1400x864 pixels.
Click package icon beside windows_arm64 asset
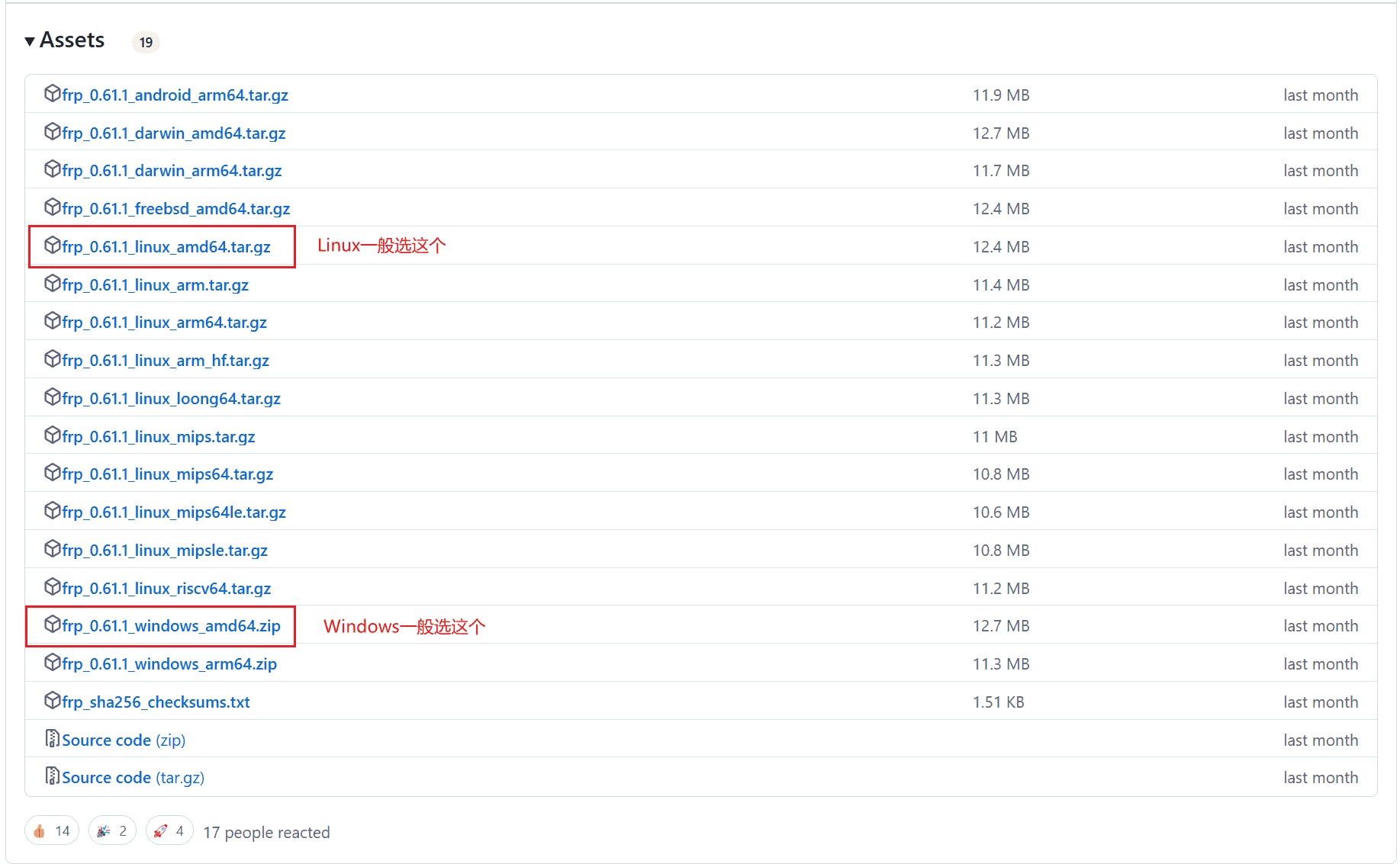52,662
